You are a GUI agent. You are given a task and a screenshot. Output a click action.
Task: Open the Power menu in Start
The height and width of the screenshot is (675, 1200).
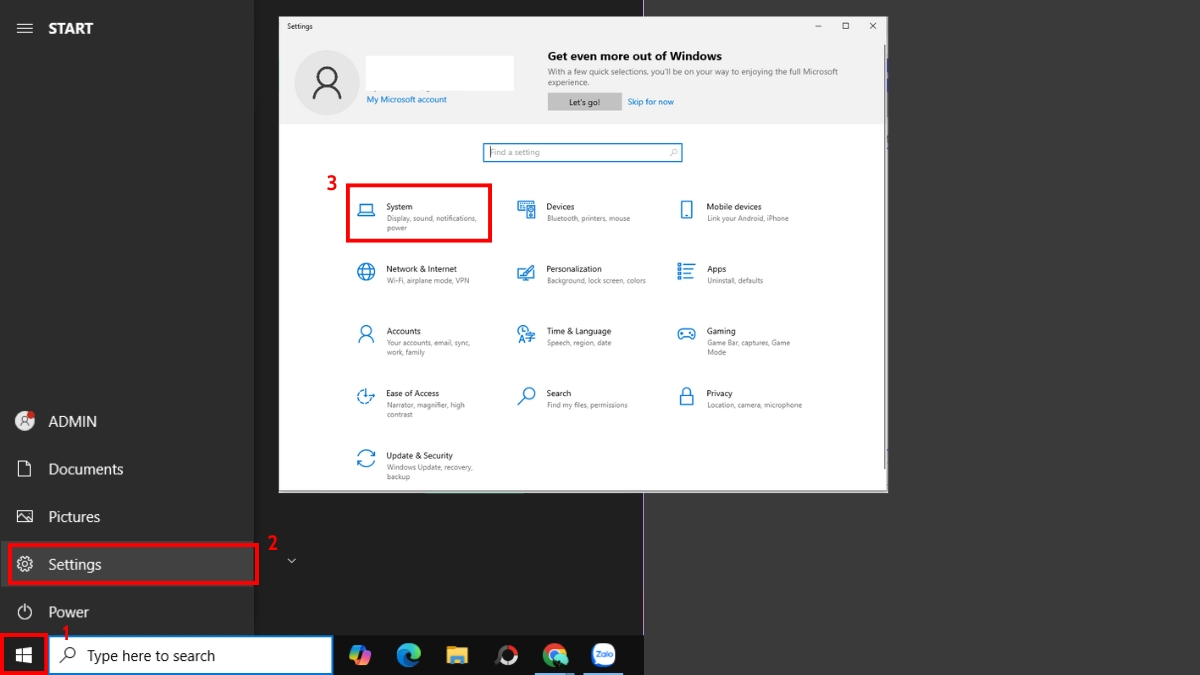pos(67,612)
